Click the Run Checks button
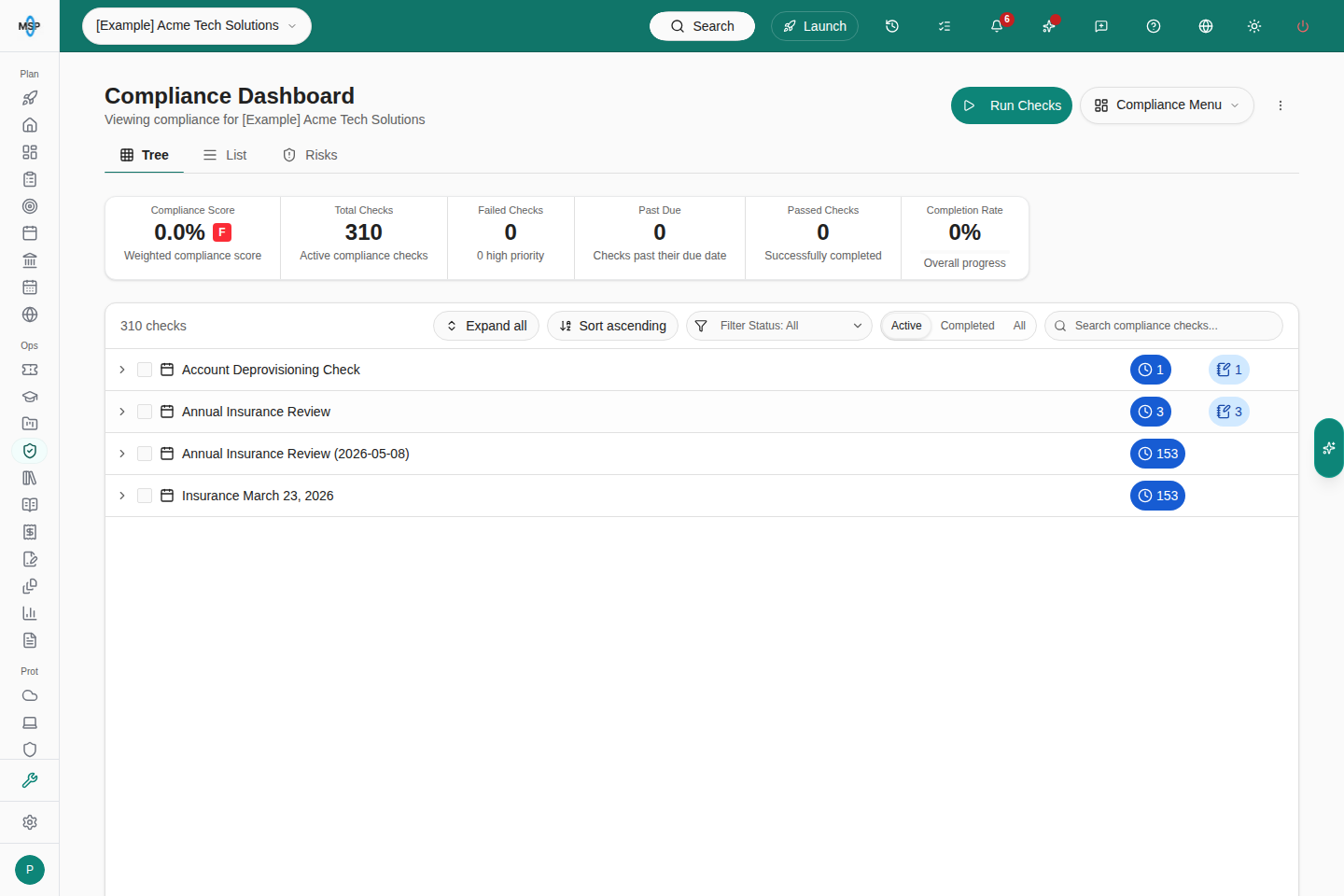 pos(1012,105)
